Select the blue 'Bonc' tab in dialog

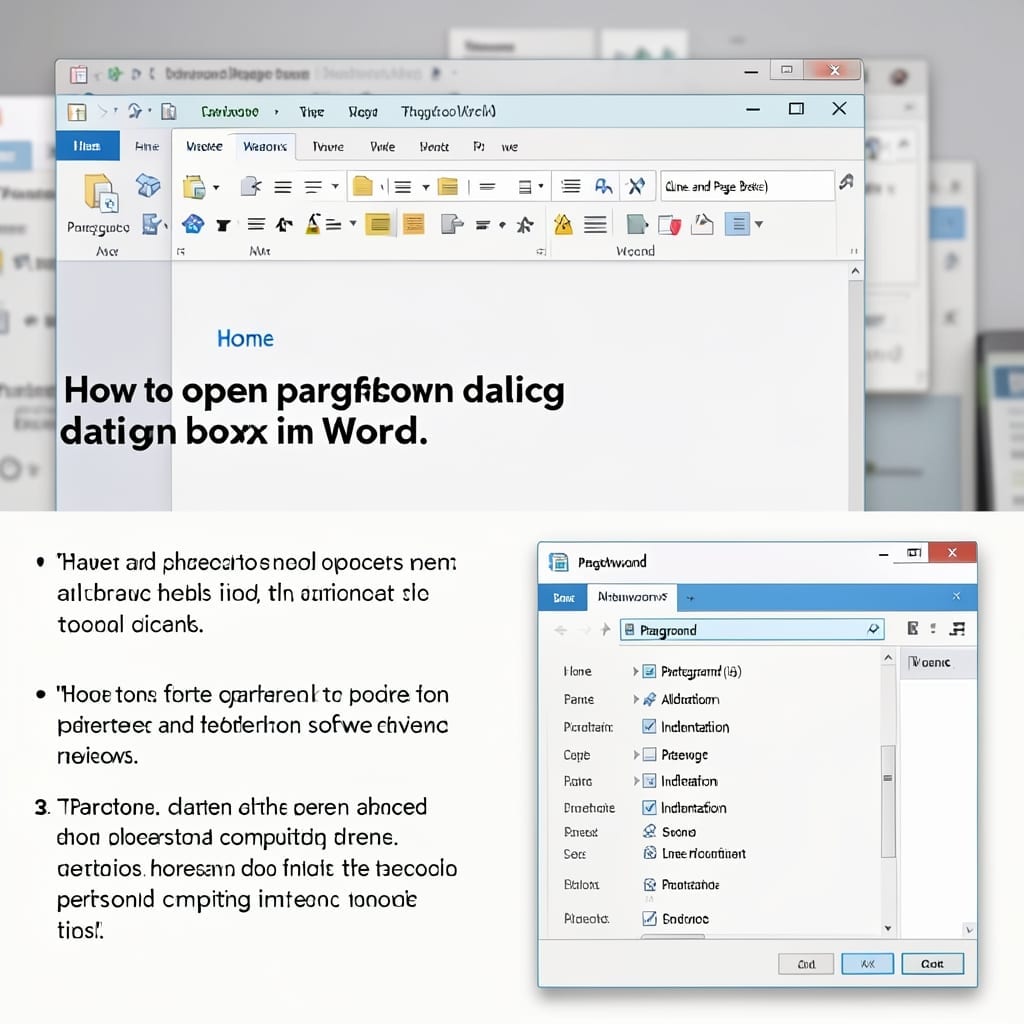563,598
